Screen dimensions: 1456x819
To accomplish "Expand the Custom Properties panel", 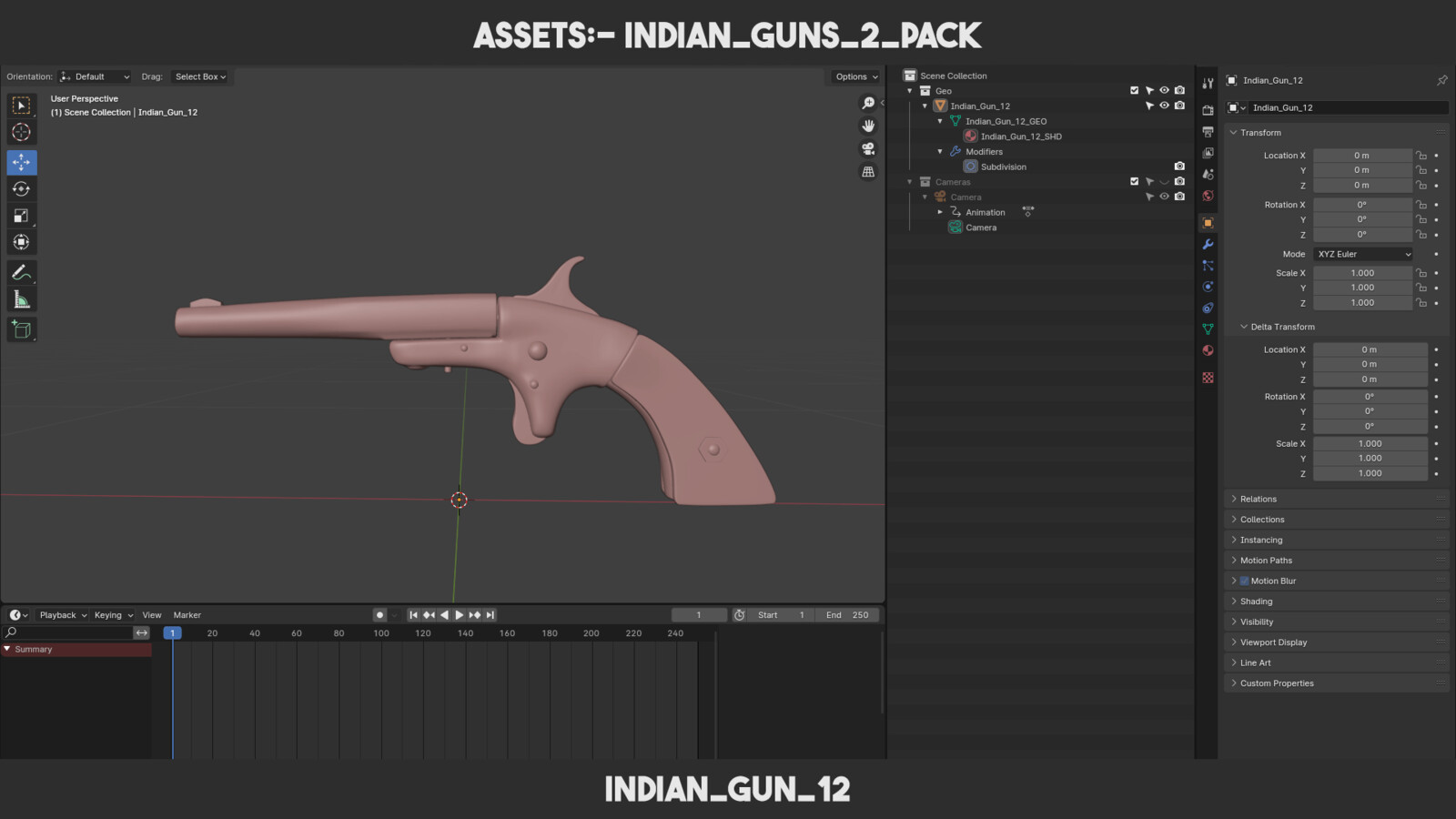I will coord(1277,683).
